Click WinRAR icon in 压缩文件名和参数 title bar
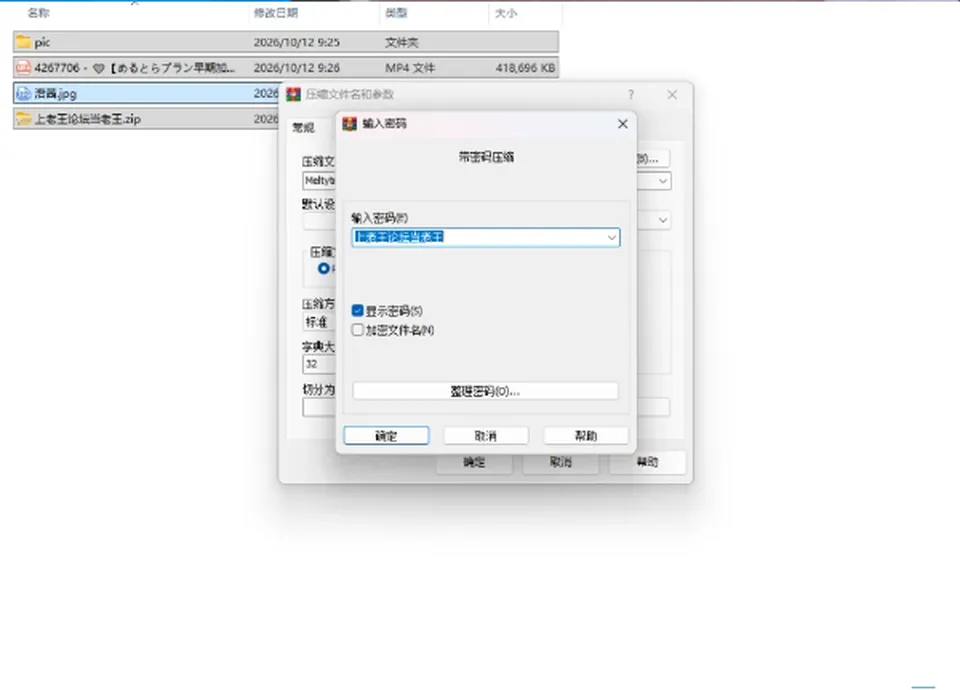This screenshot has width=960, height=690. coord(294,94)
